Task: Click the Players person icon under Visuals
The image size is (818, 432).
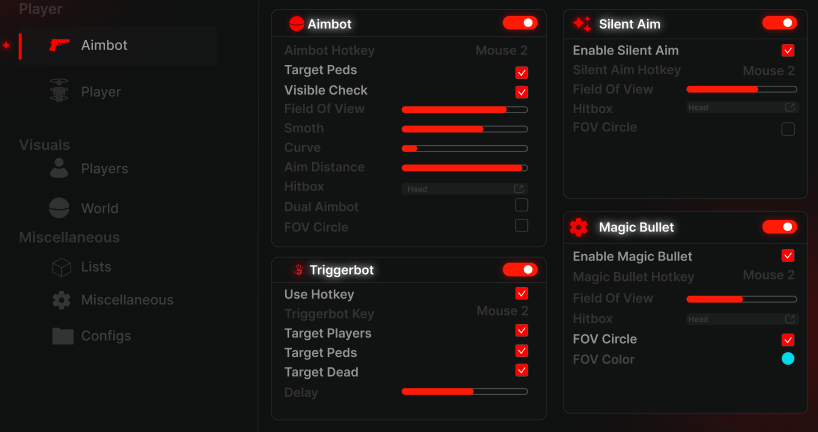Action: pos(60,168)
